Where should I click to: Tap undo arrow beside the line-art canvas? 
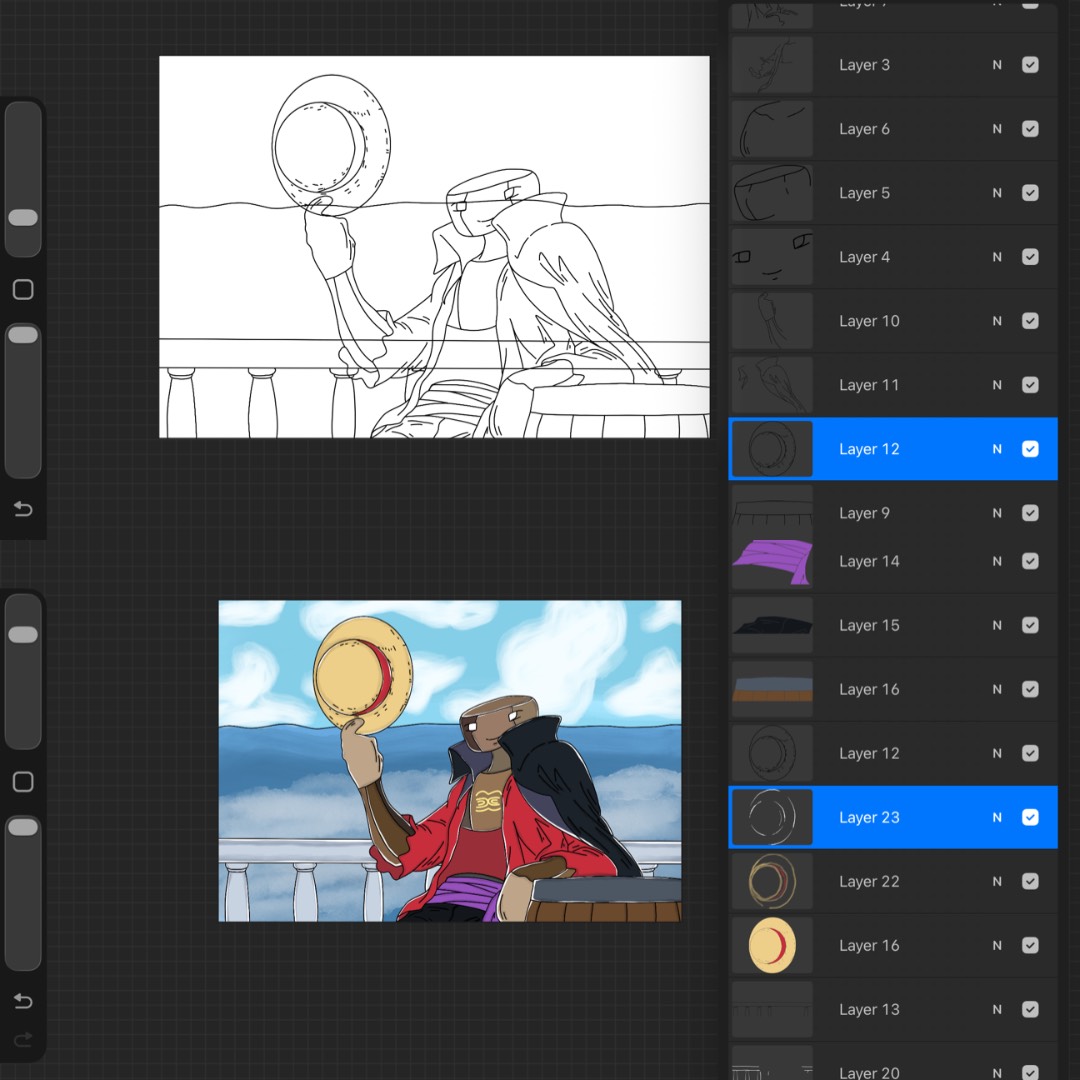point(23,509)
